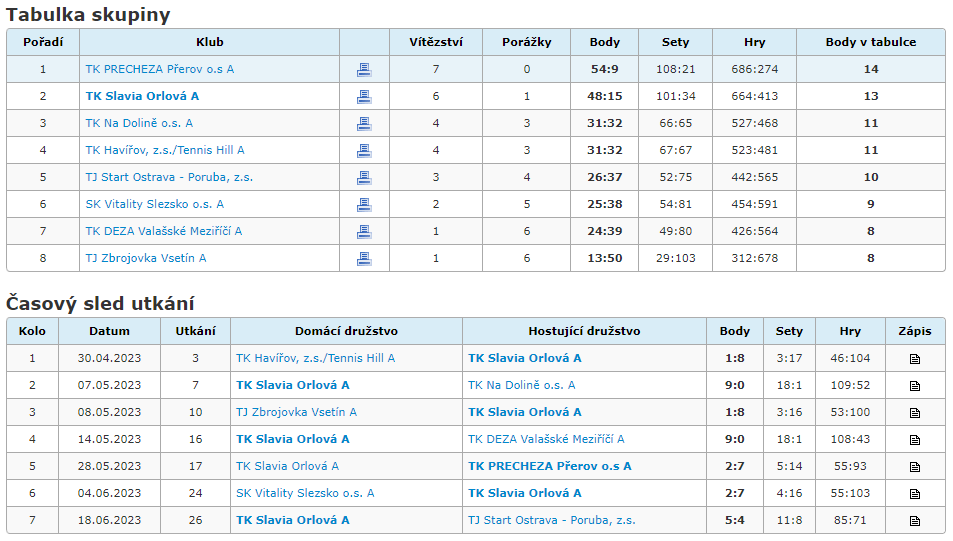Click the Zápis column header
The image size is (953, 541).
click(915, 331)
